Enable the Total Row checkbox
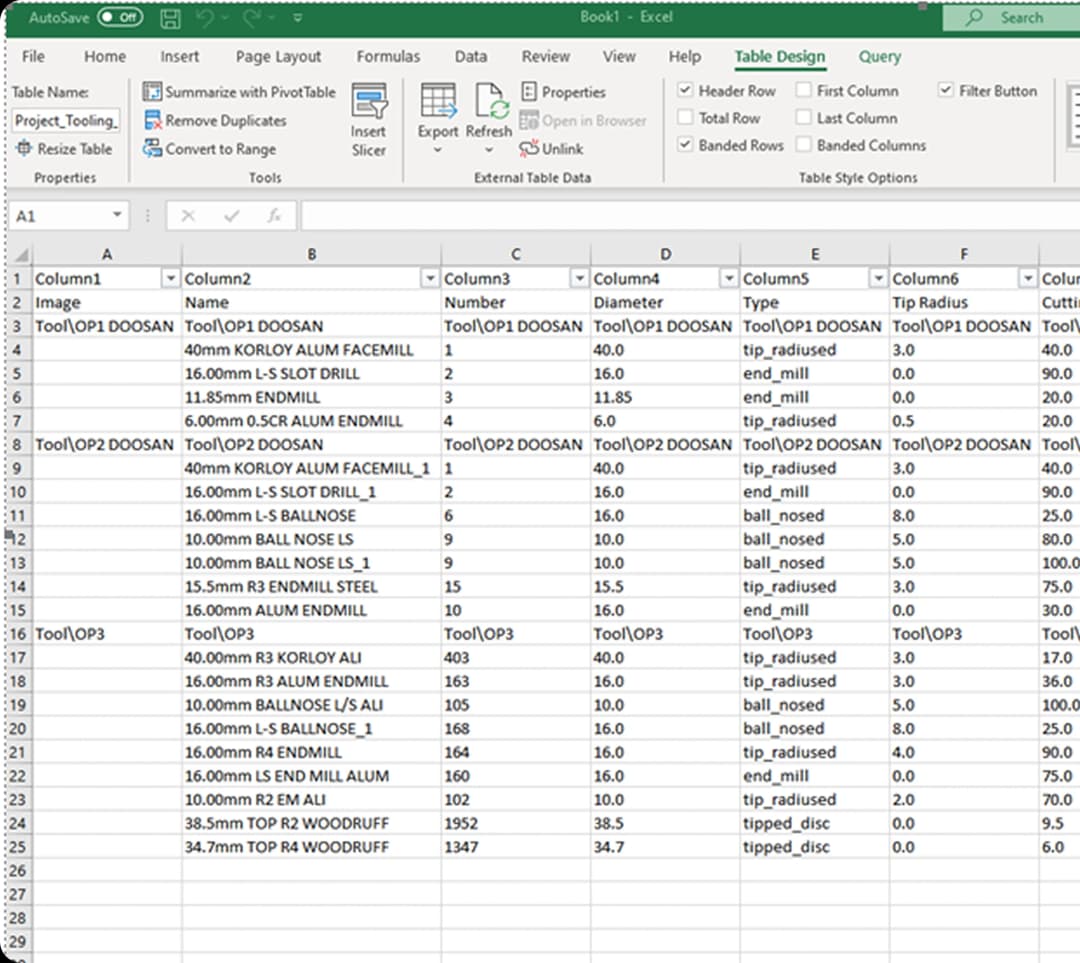1080x963 pixels. click(685, 118)
